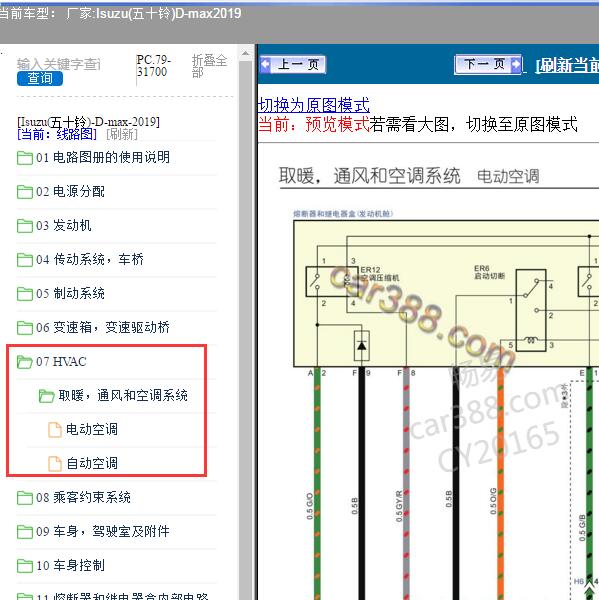Expand 05 制动系统 tree item
The height and width of the screenshot is (600, 599).
[x=70, y=293]
